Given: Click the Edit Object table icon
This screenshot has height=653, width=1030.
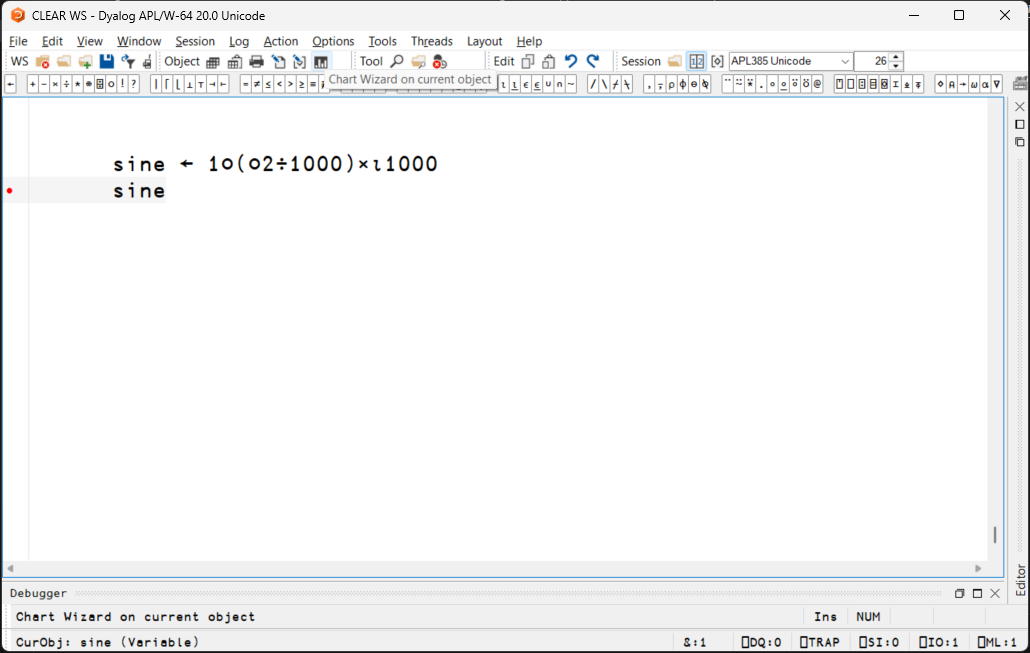Looking at the screenshot, I should point(213,62).
